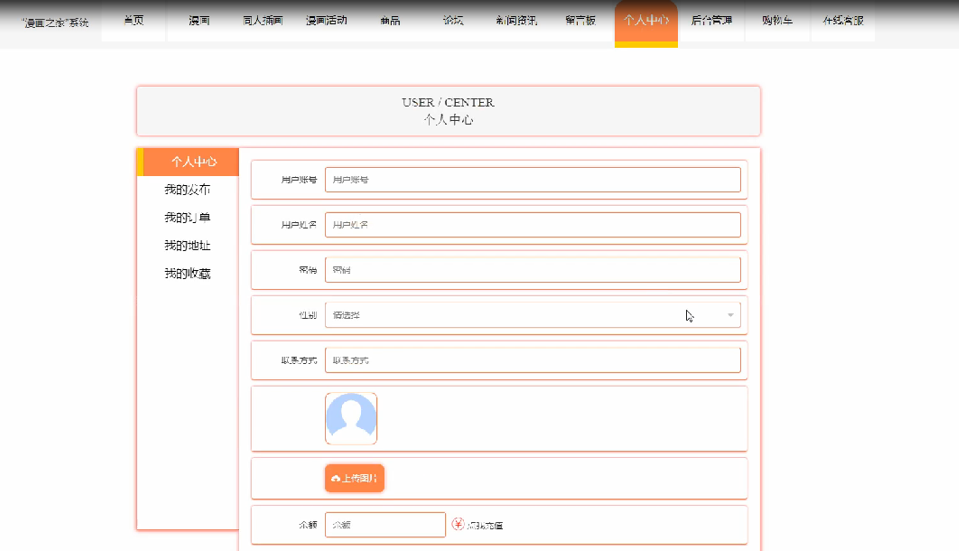This screenshot has width=959, height=552.
Task: Go to the 首页 home tab
Action: [133, 20]
